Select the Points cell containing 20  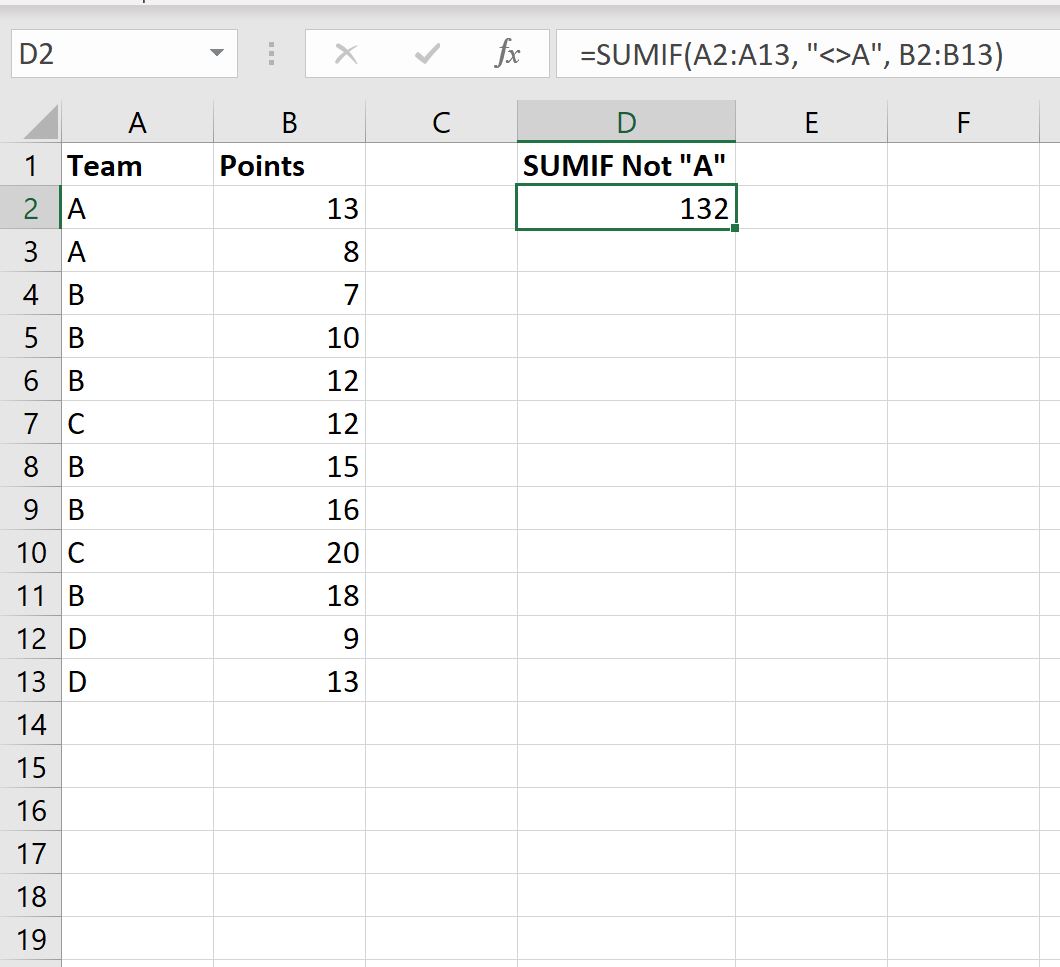pyautogui.click(x=289, y=553)
